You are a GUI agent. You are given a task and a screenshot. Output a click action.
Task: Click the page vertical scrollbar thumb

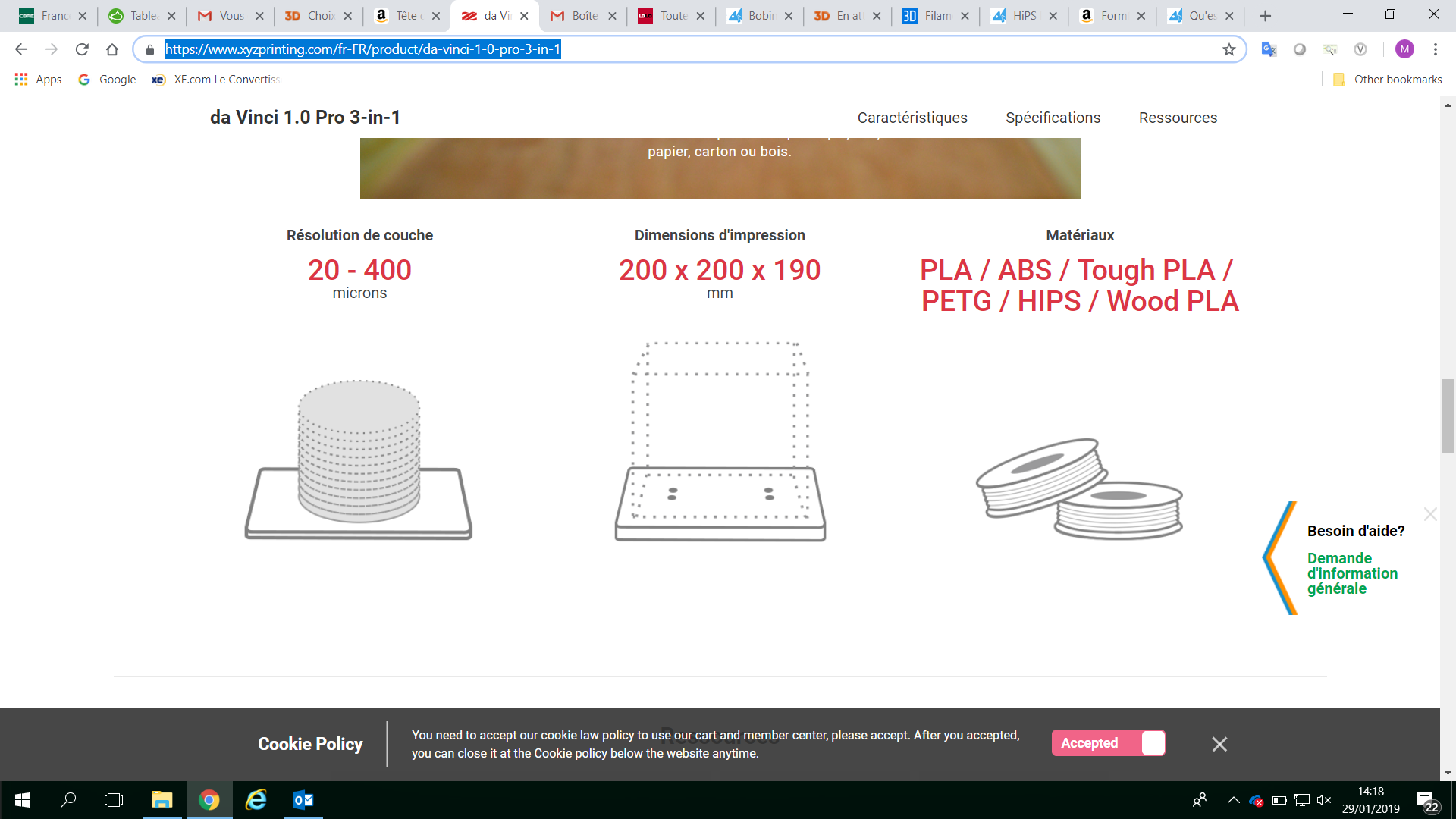[1448, 416]
